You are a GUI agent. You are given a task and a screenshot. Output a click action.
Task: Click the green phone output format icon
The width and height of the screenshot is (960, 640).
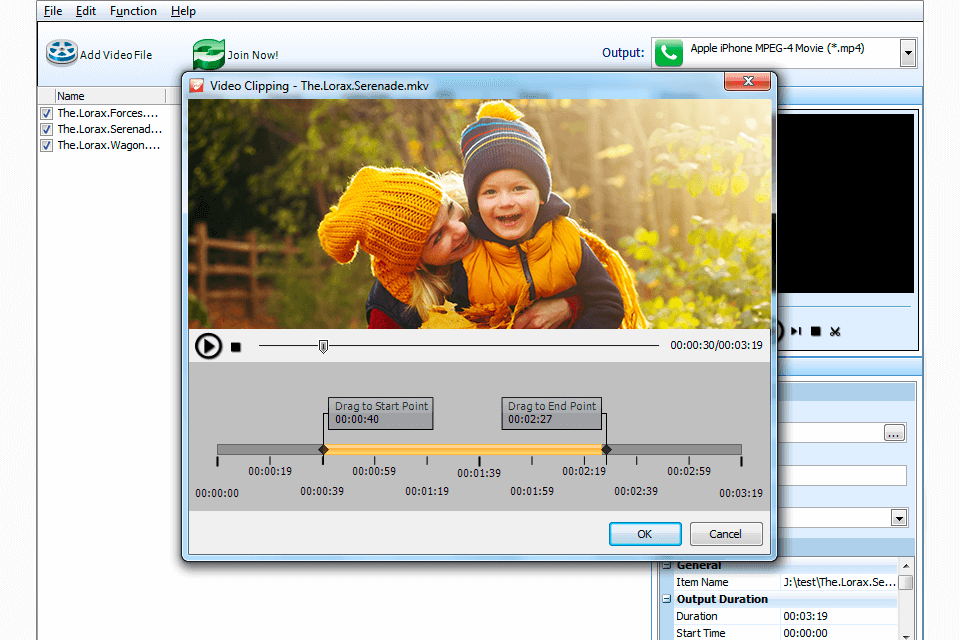668,52
